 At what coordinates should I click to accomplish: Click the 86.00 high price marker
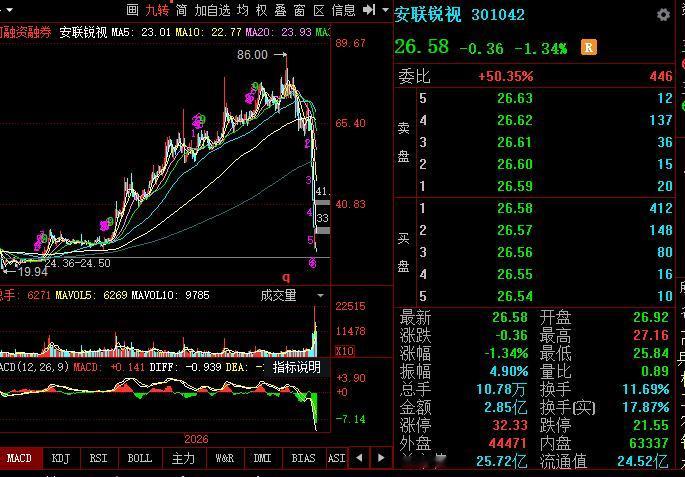(x=253, y=55)
